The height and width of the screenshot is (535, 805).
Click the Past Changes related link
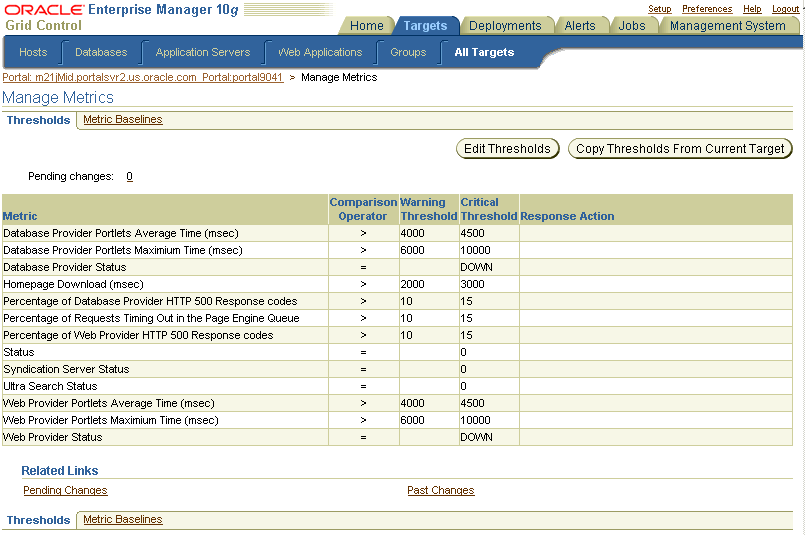coord(440,490)
